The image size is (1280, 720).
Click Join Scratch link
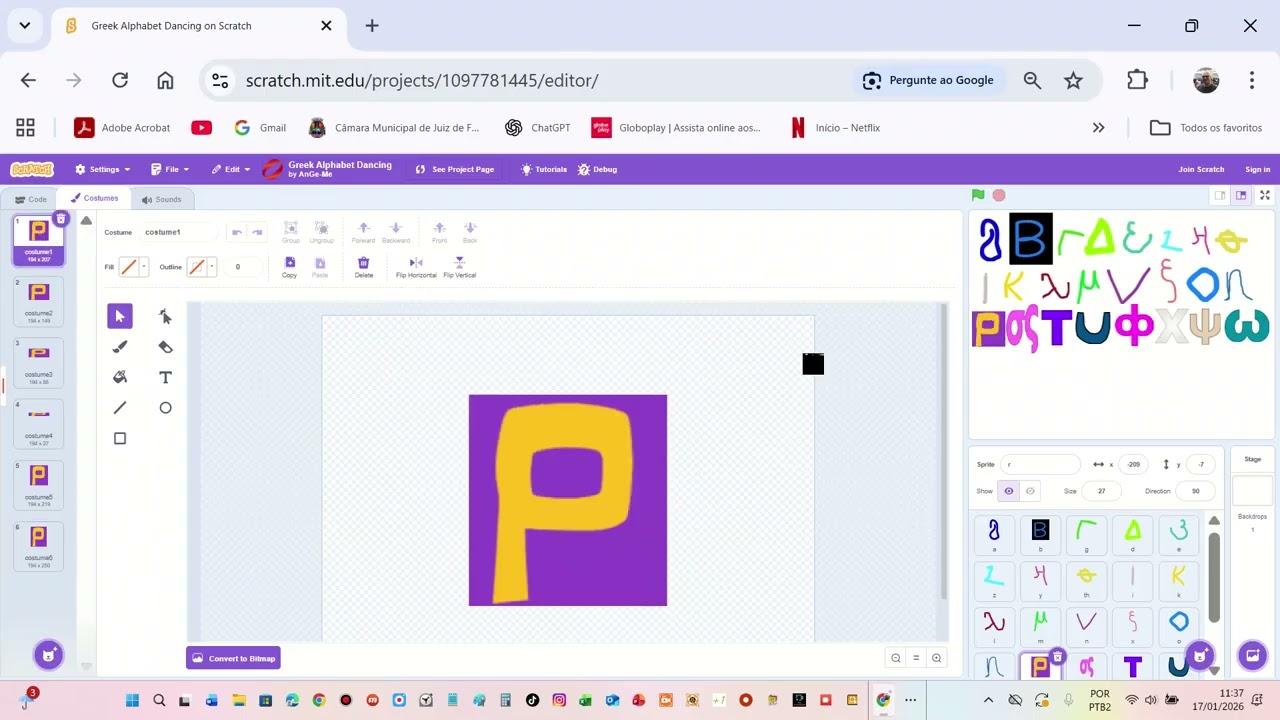1201,169
